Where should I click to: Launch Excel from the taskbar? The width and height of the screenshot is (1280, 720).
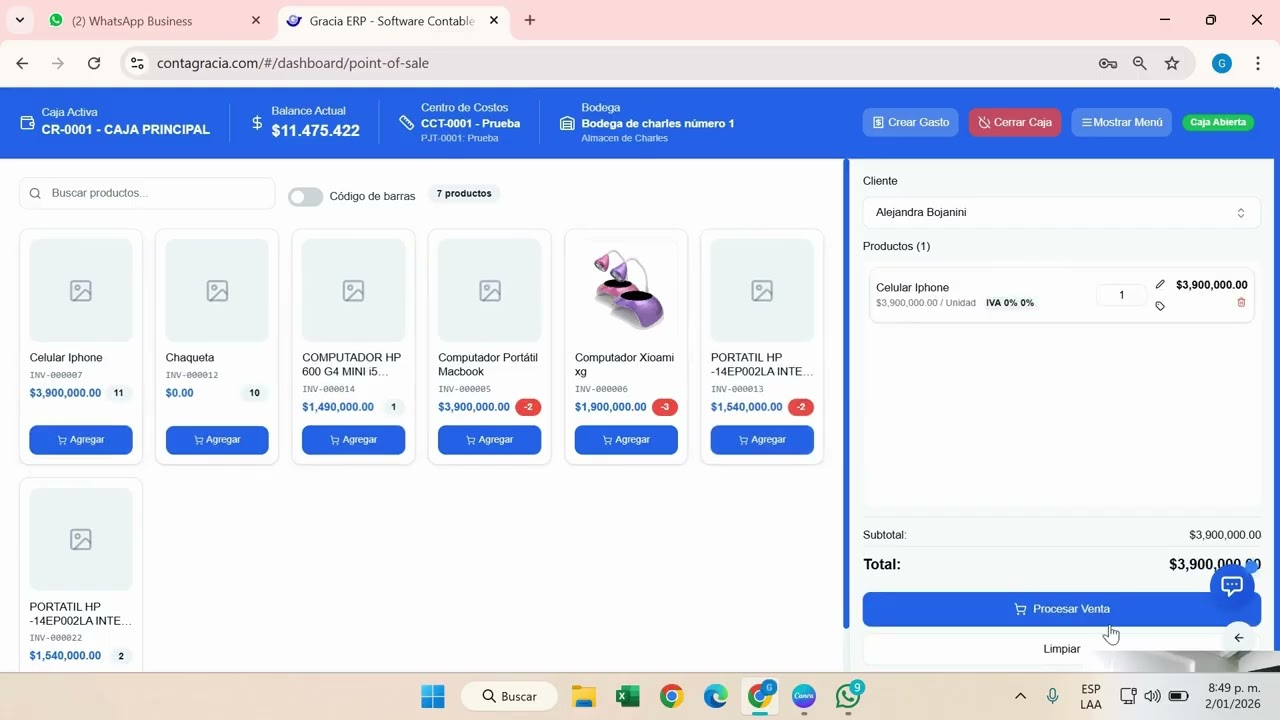coord(628,696)
